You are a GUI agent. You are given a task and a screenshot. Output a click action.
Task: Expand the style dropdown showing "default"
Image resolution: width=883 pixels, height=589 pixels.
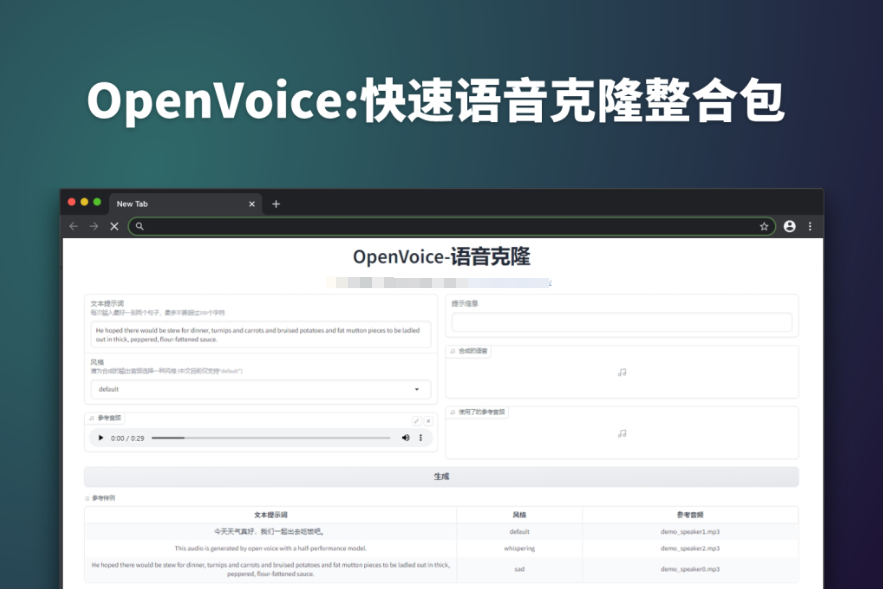coord(260,389)
